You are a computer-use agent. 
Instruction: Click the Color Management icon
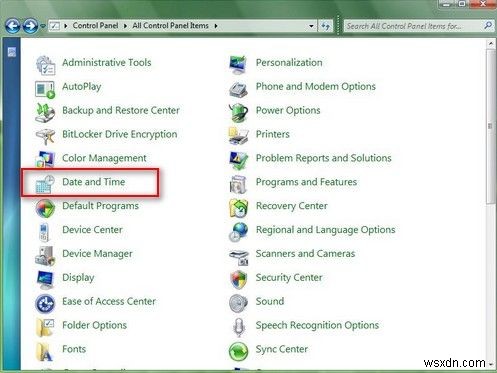(x=45, y=160)
